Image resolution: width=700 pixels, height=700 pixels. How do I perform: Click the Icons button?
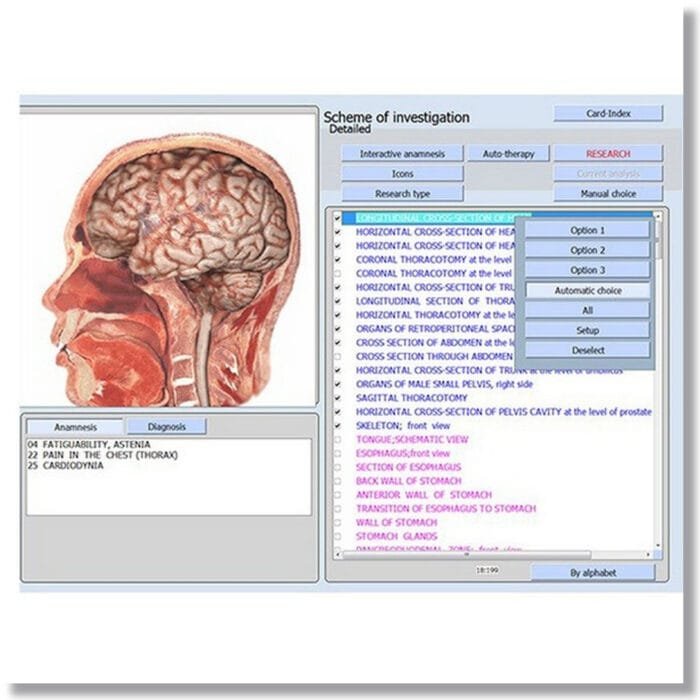[402, 173]
